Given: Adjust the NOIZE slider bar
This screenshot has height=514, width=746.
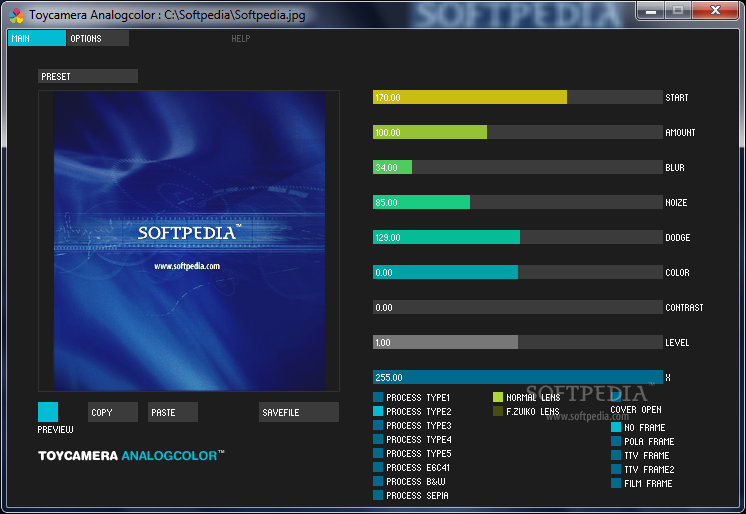Looking at the screenshot, I should coord(518,202).
